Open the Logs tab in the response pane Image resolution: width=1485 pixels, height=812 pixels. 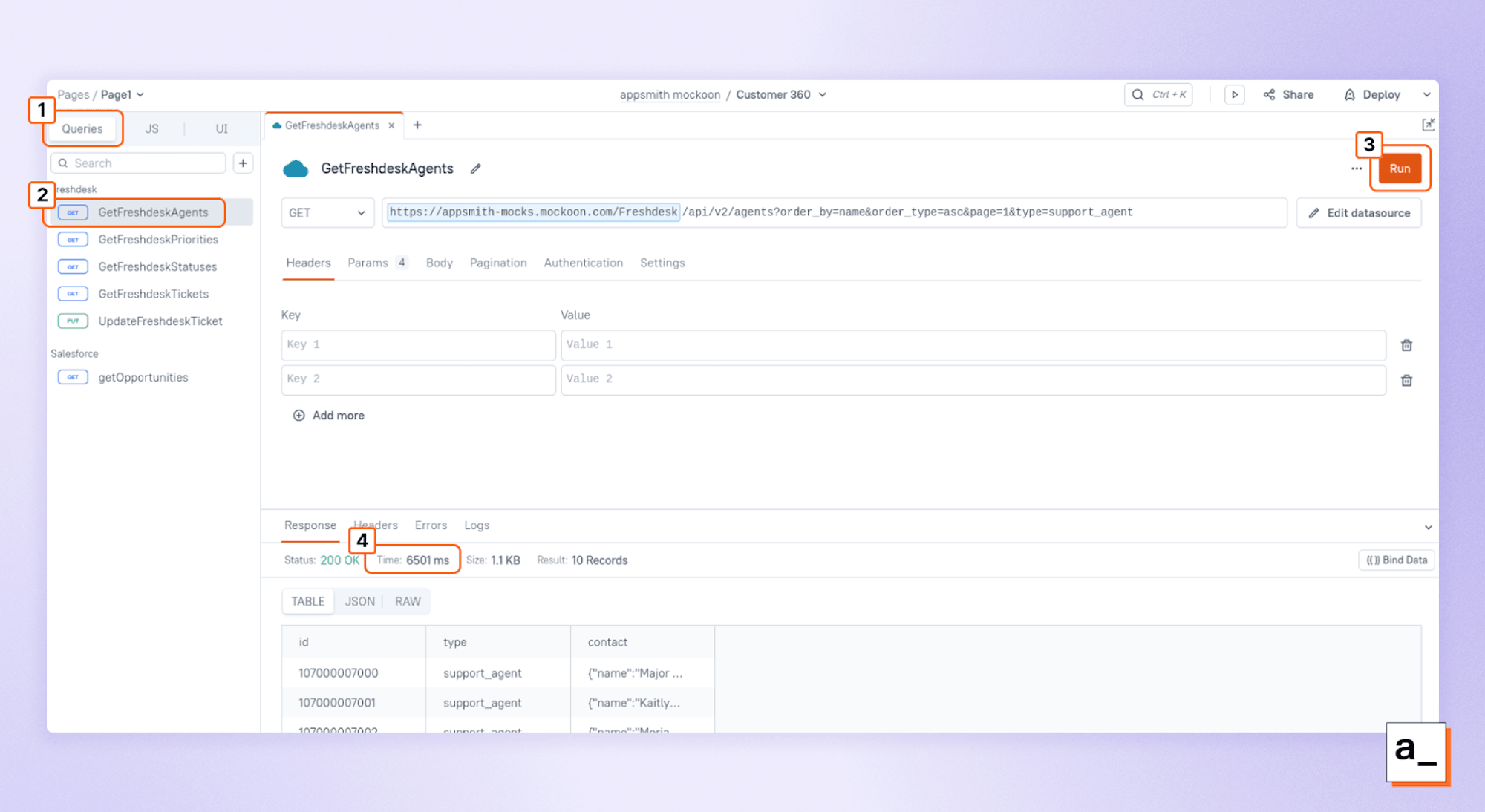476,525
